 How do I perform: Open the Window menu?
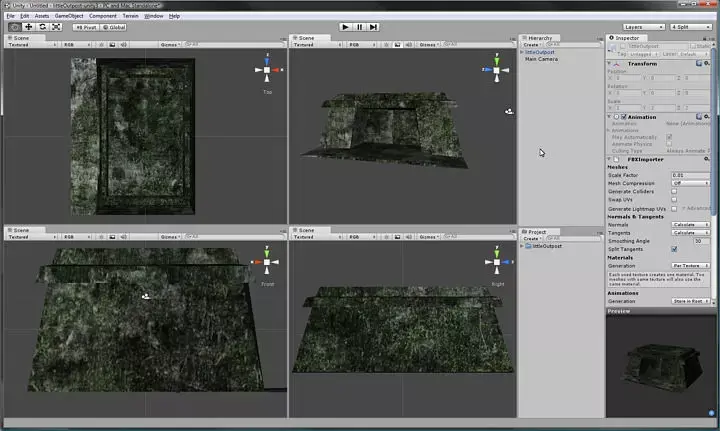pyautogui.click(x=153, y=16)
